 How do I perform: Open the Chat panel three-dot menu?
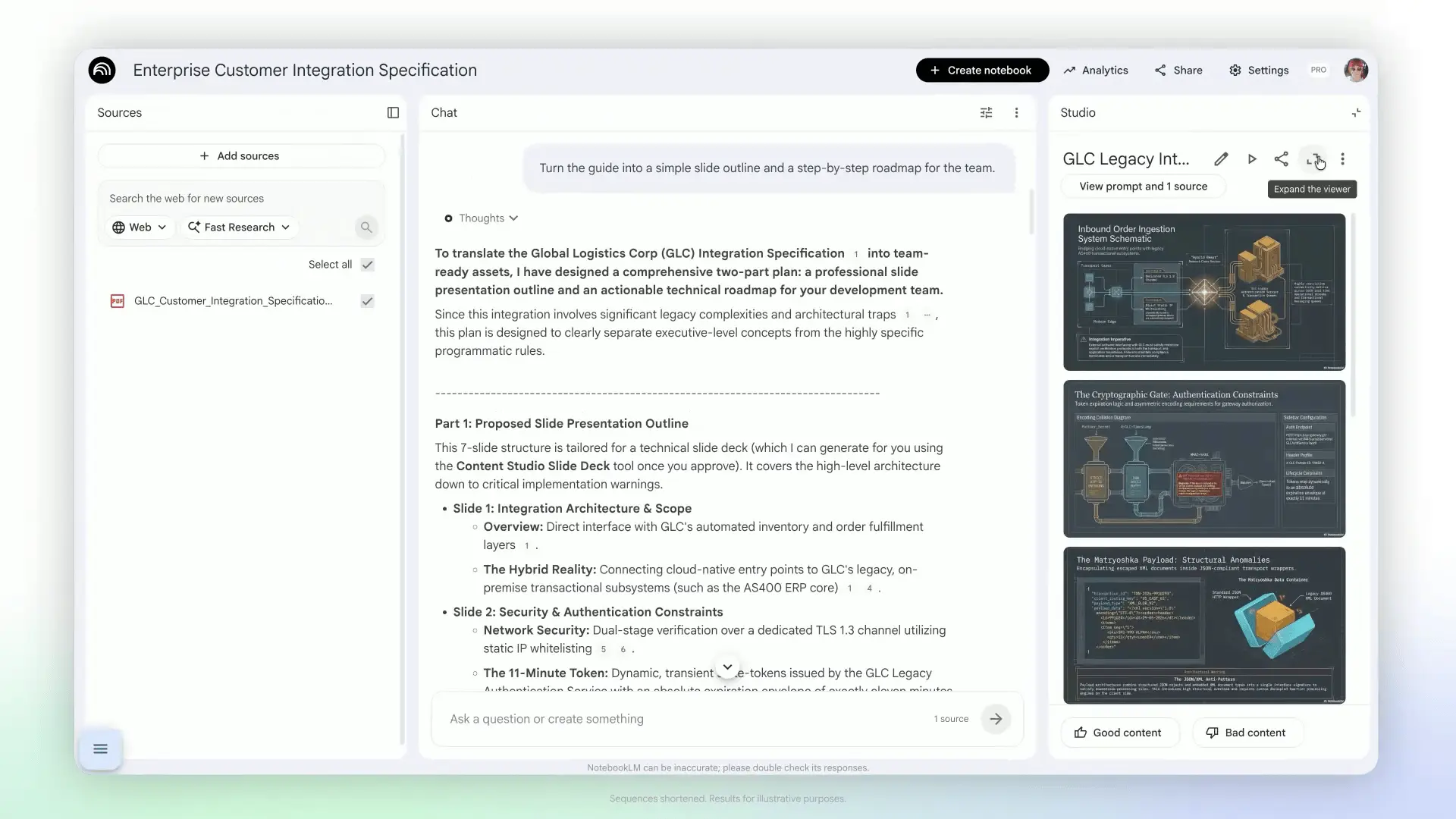pos(1016,112)
